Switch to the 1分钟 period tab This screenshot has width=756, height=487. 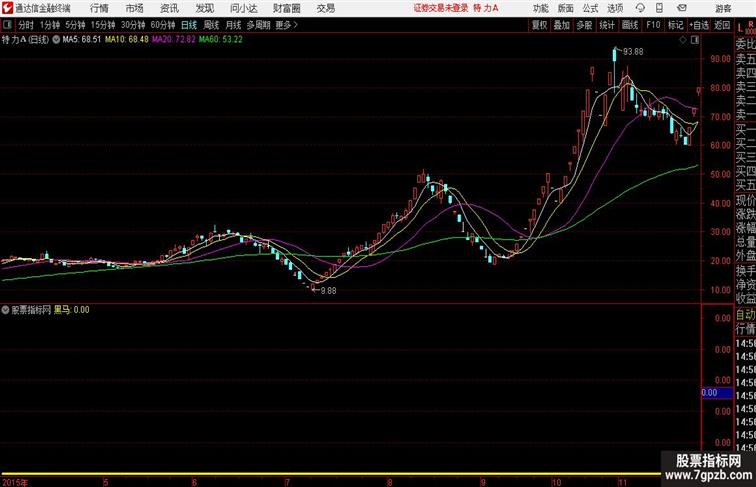(x=50, y=25)
